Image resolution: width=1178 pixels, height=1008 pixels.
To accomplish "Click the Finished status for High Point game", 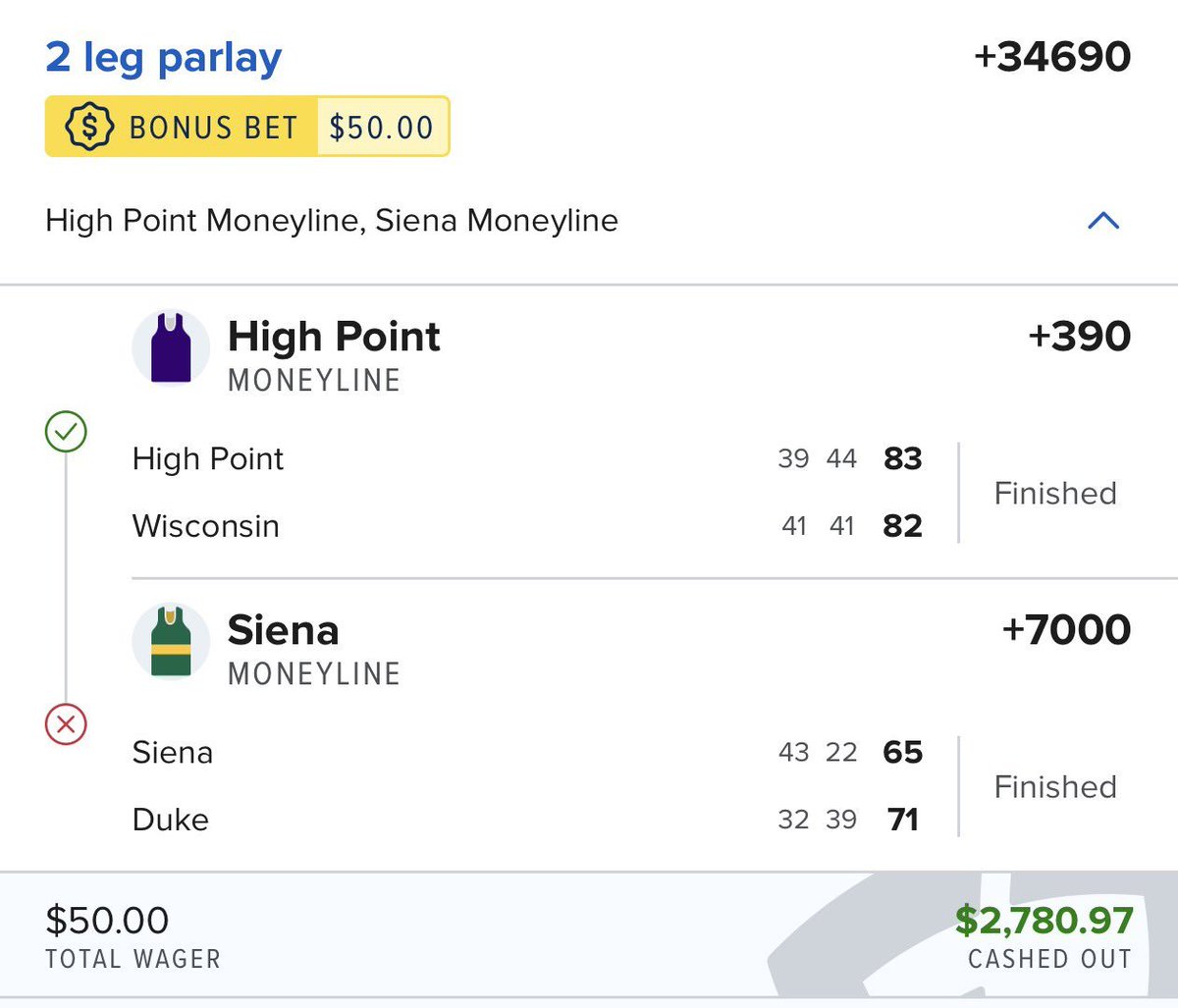I will [x=1055, y=493].
